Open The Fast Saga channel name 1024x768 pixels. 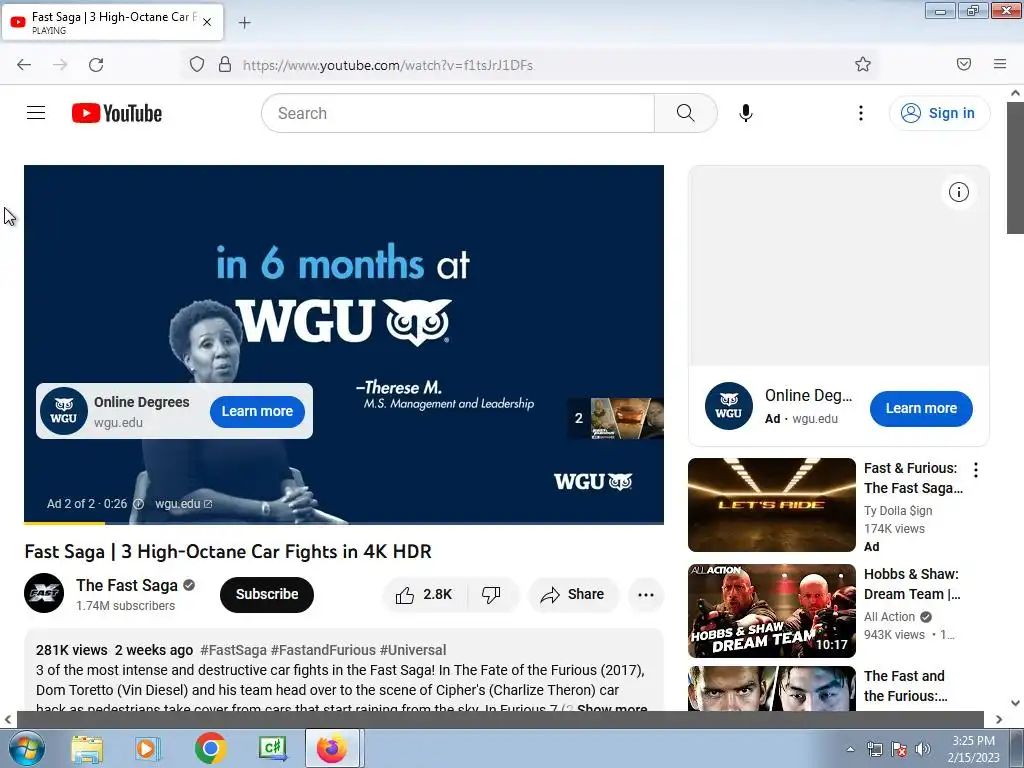pyautogui.click(x=127, y=585)
